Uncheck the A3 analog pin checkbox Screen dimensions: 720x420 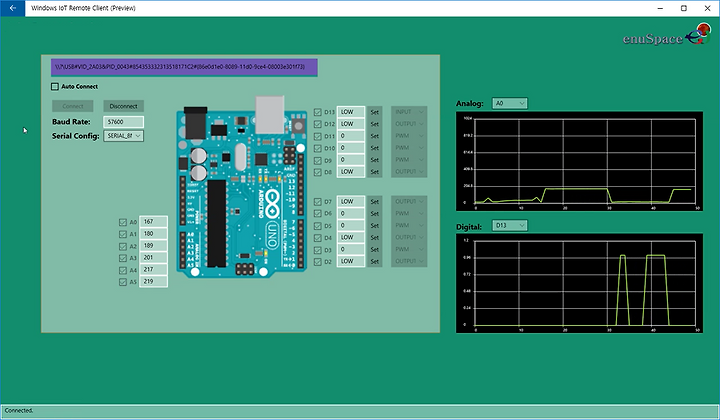pyautogui.click(x=123, y=258)
